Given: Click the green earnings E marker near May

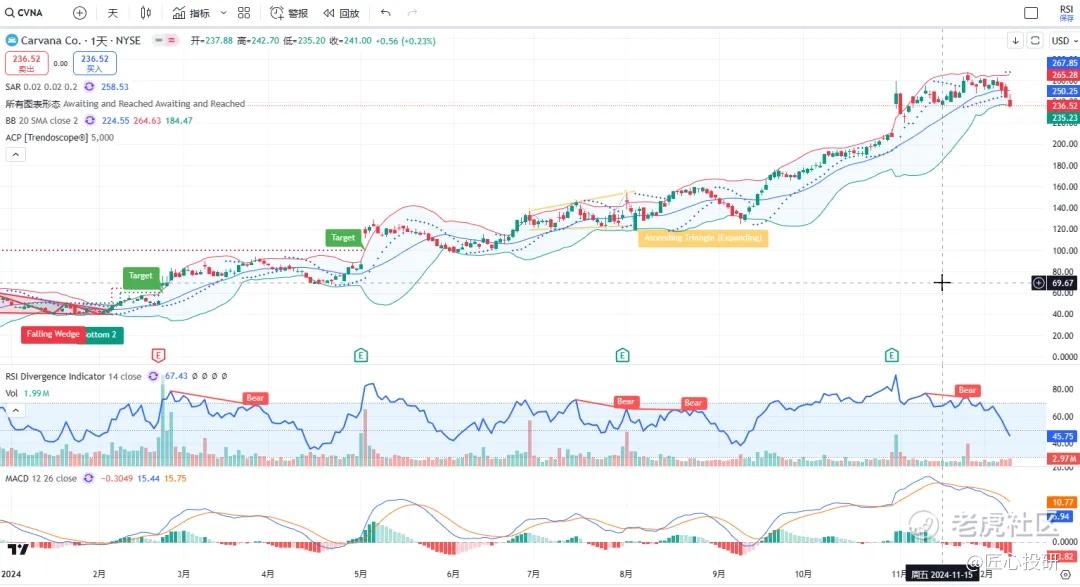Looking at the screenshot, I should (360, 356).
